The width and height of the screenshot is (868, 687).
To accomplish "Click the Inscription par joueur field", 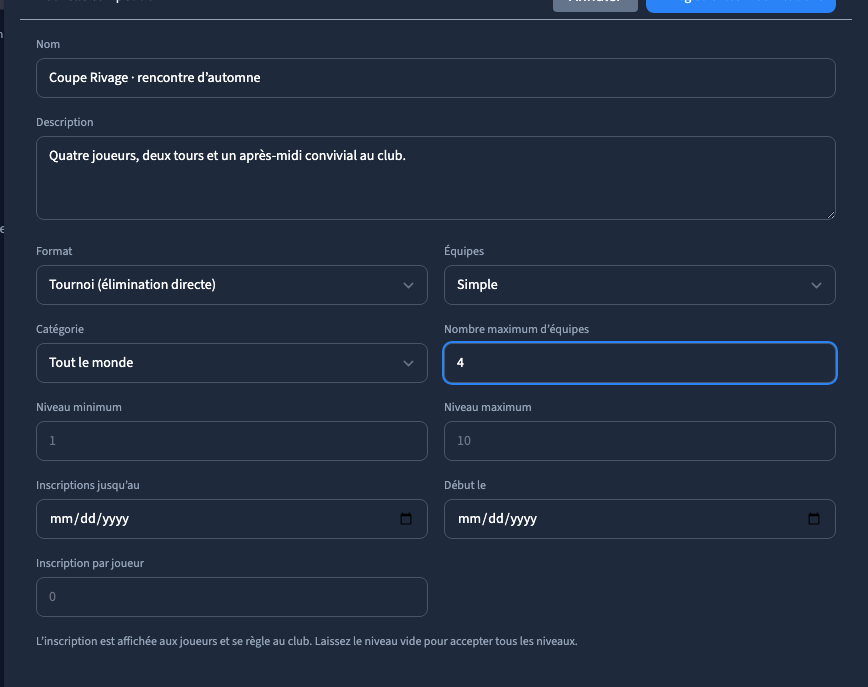I will [232, 597].
